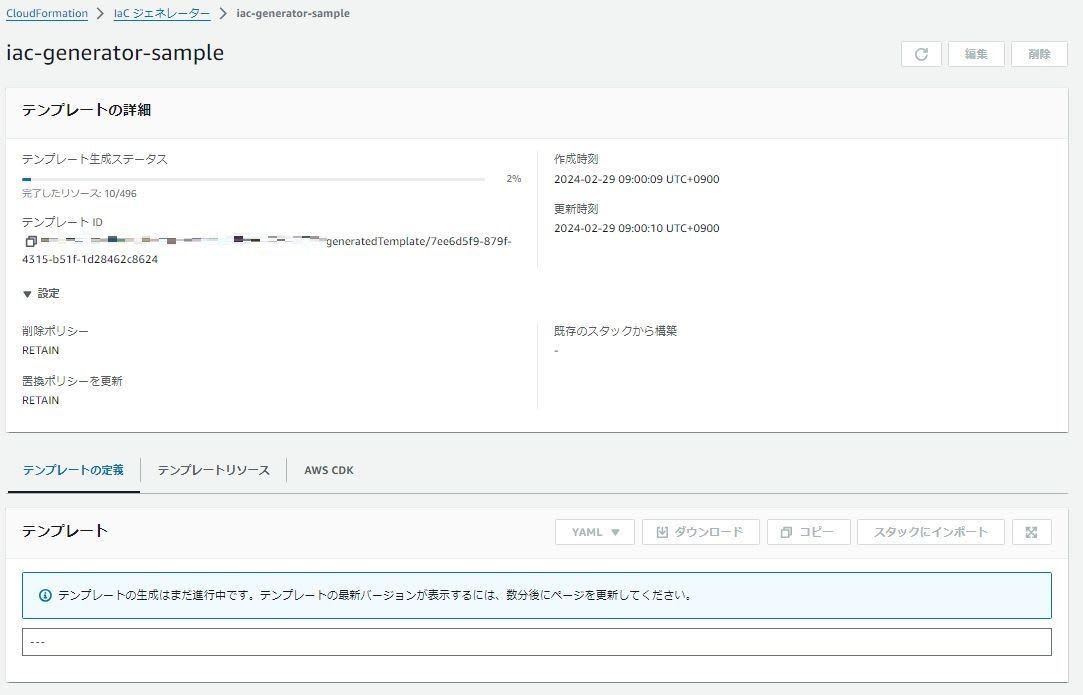Open the AWS CDK tab
The height and width of the screenshot is (695, 1083).
click(x=328, y=468)
